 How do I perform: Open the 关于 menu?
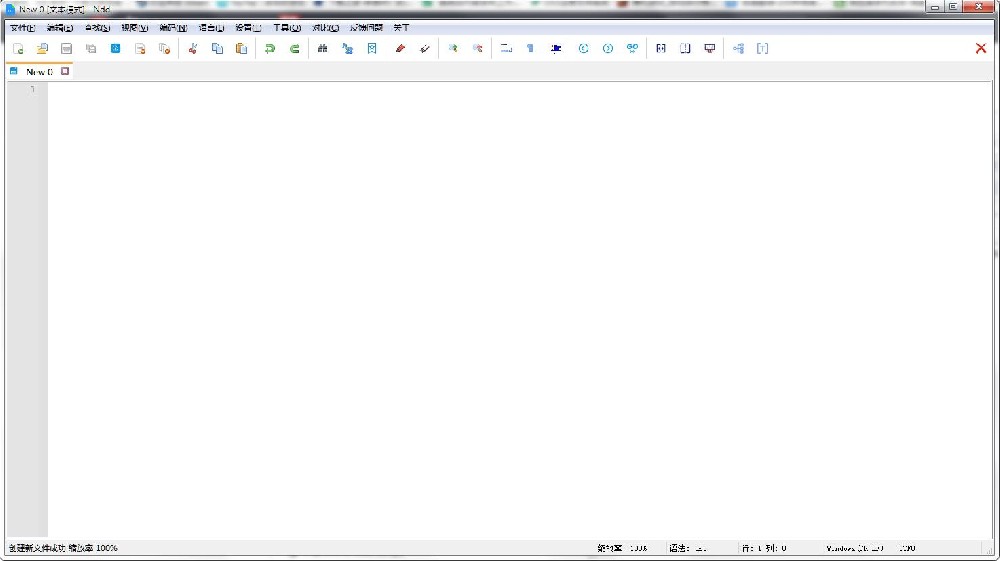(x=401, y=27)
